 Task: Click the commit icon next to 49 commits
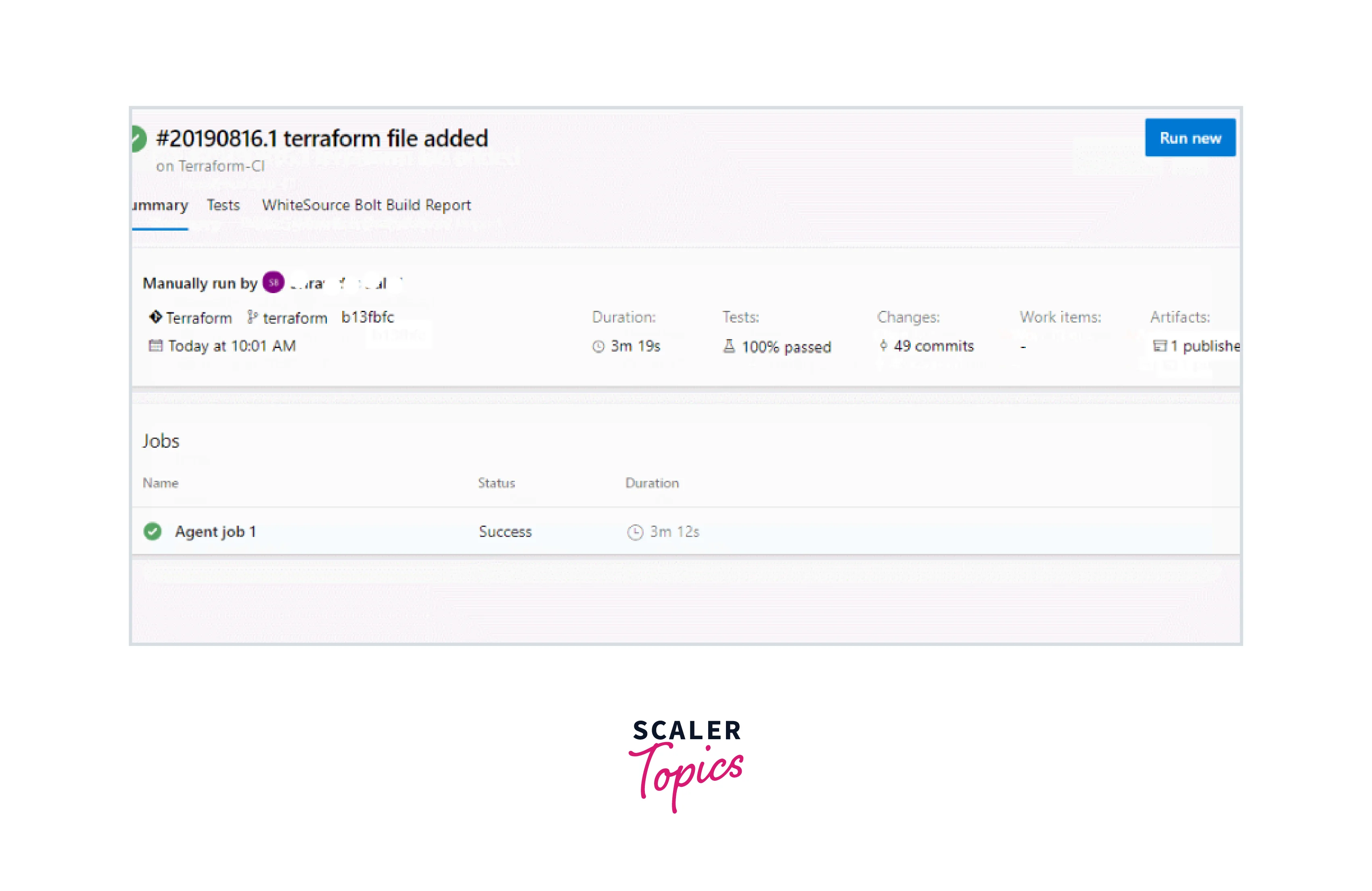pos(883,346)
